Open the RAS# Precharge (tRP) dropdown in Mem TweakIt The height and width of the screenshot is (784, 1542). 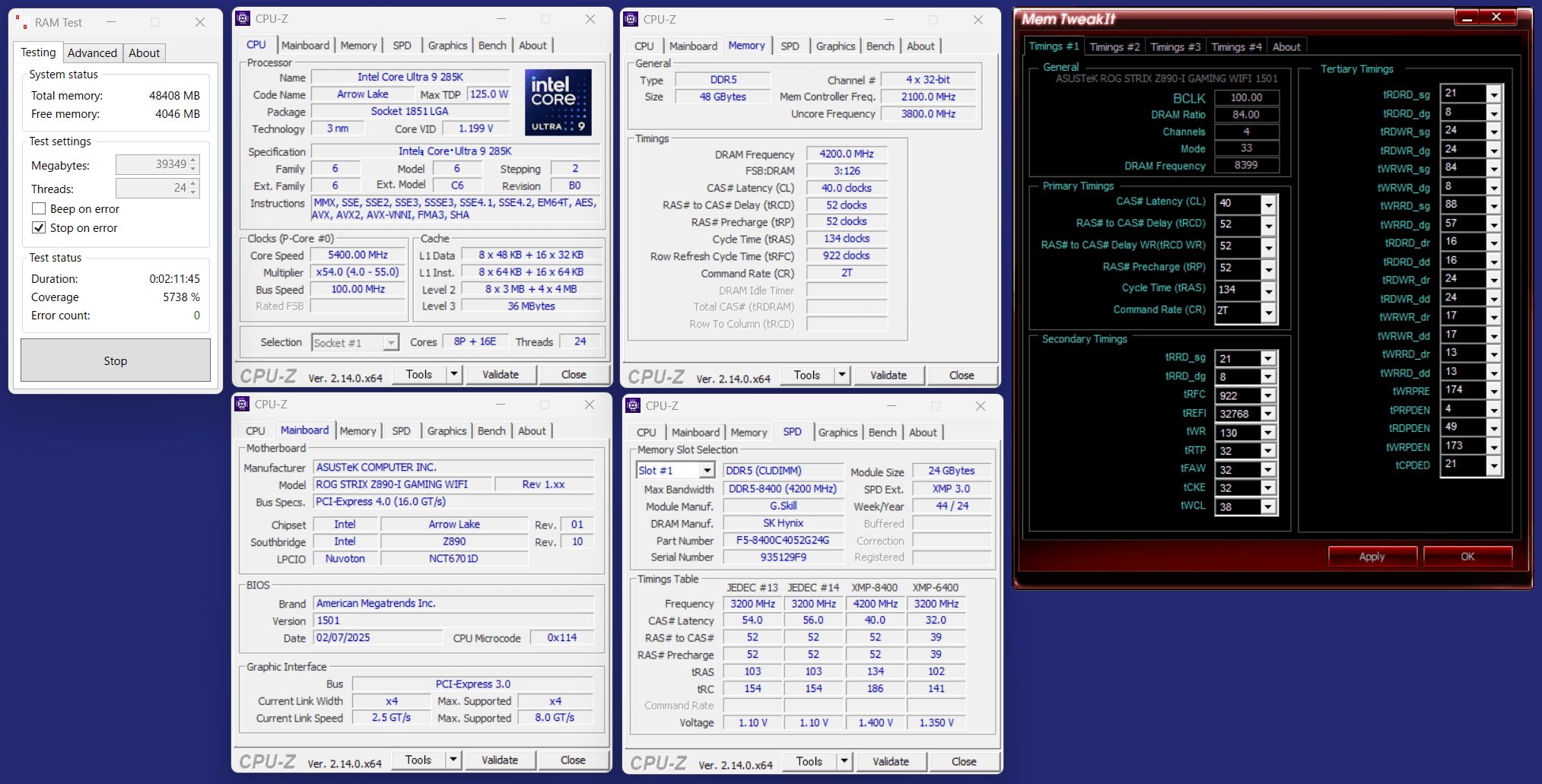1268,269
